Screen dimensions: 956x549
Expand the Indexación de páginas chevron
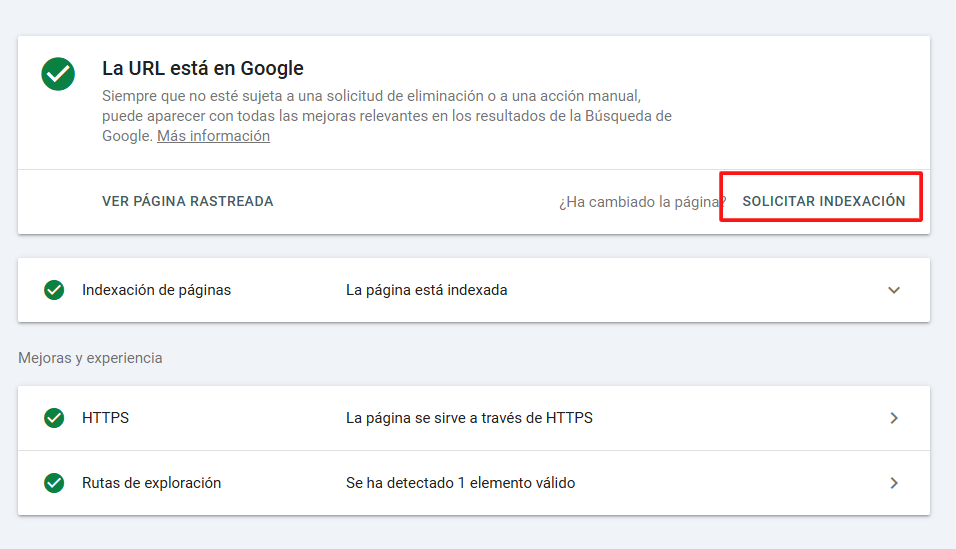coord(894,290)
